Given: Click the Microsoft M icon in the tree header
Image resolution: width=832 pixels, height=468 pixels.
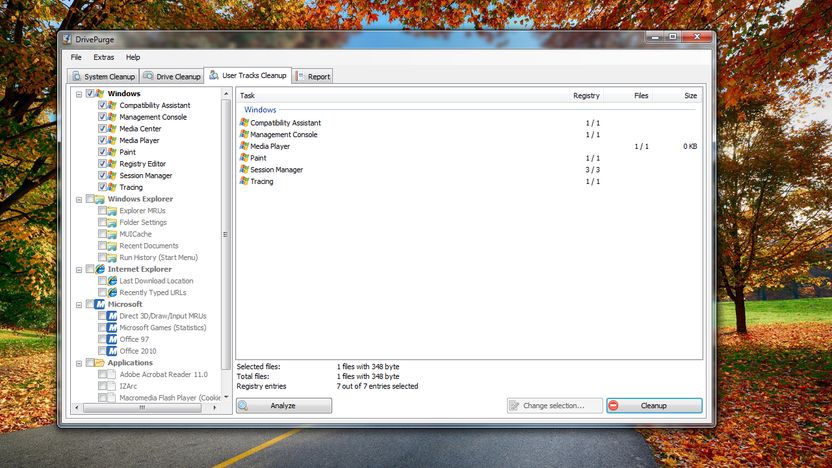Looking at the screenshot, I should tap(100, 304).
